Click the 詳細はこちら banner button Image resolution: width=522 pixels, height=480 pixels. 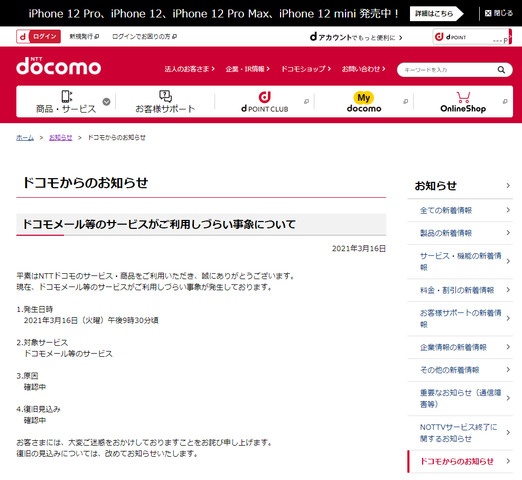pyautogui.click(x=436, y=14)
